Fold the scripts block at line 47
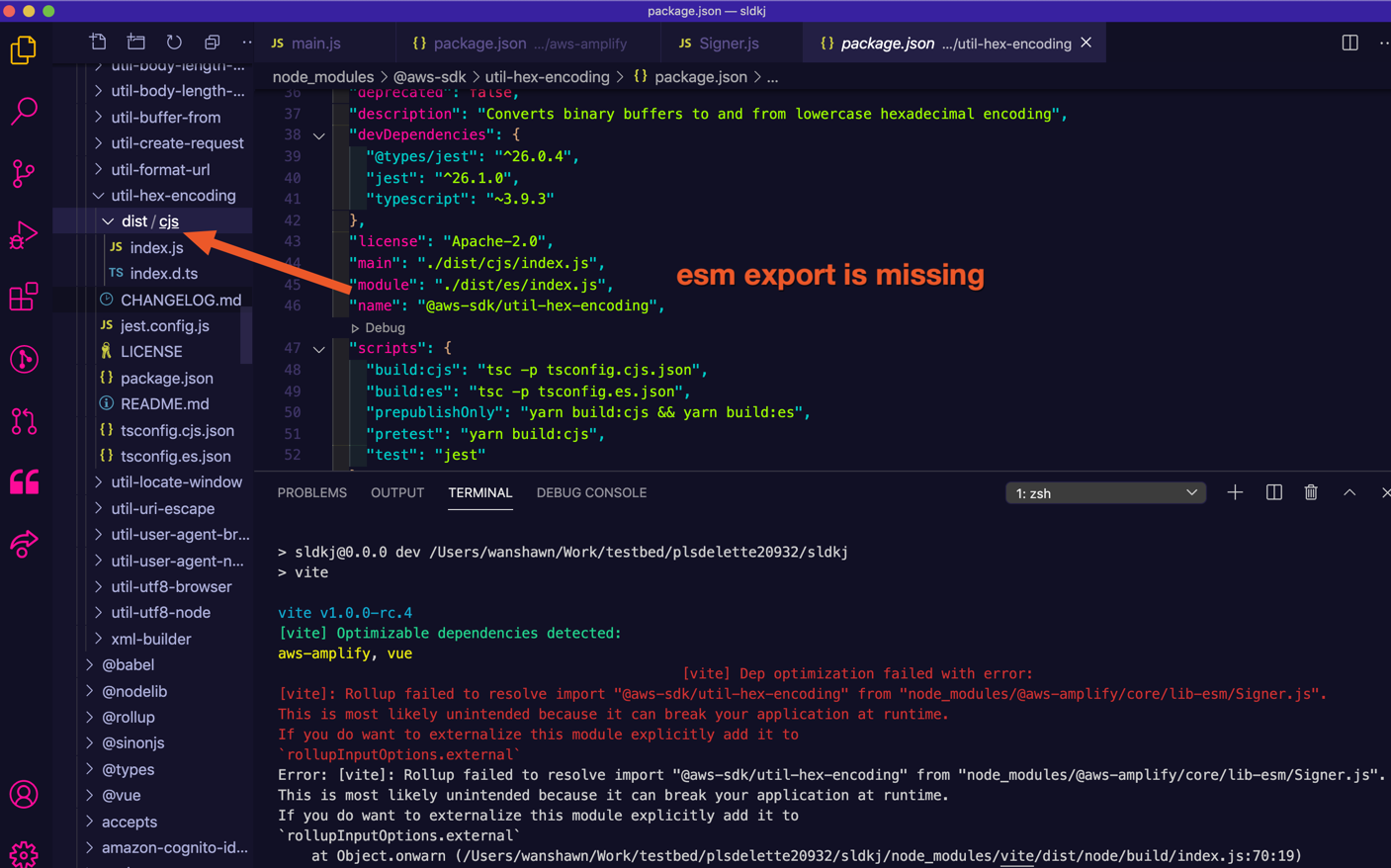This screenshot has height=868, width=1391. point(318,349)
